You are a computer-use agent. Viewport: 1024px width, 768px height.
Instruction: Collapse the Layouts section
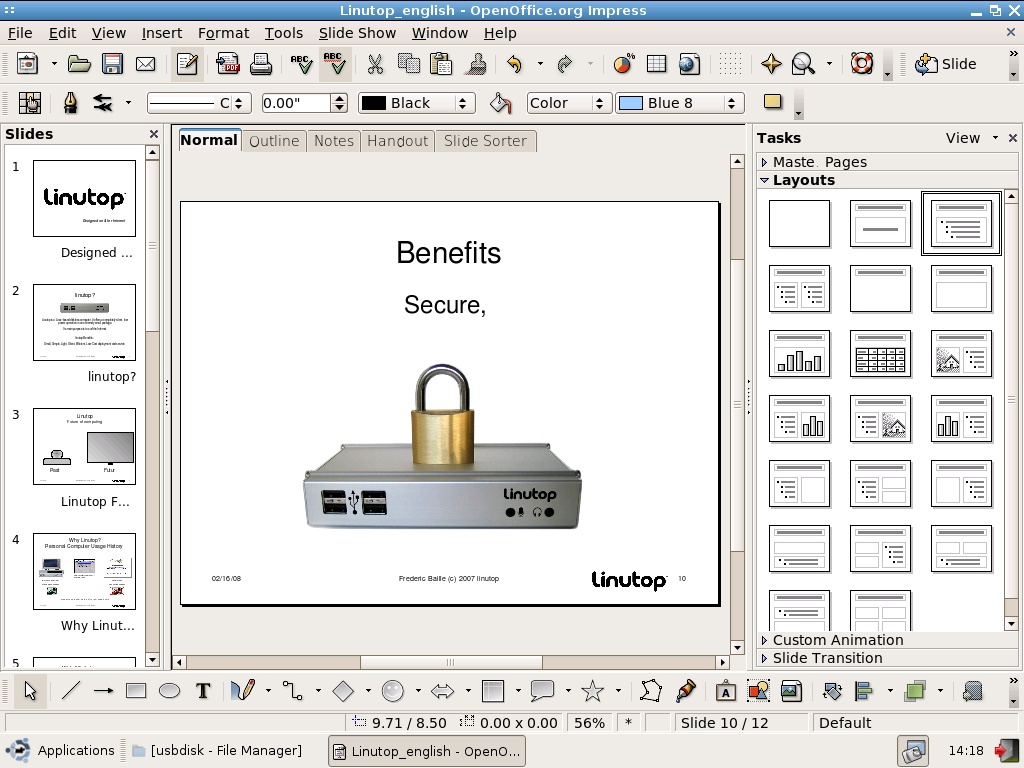[804, 180]
